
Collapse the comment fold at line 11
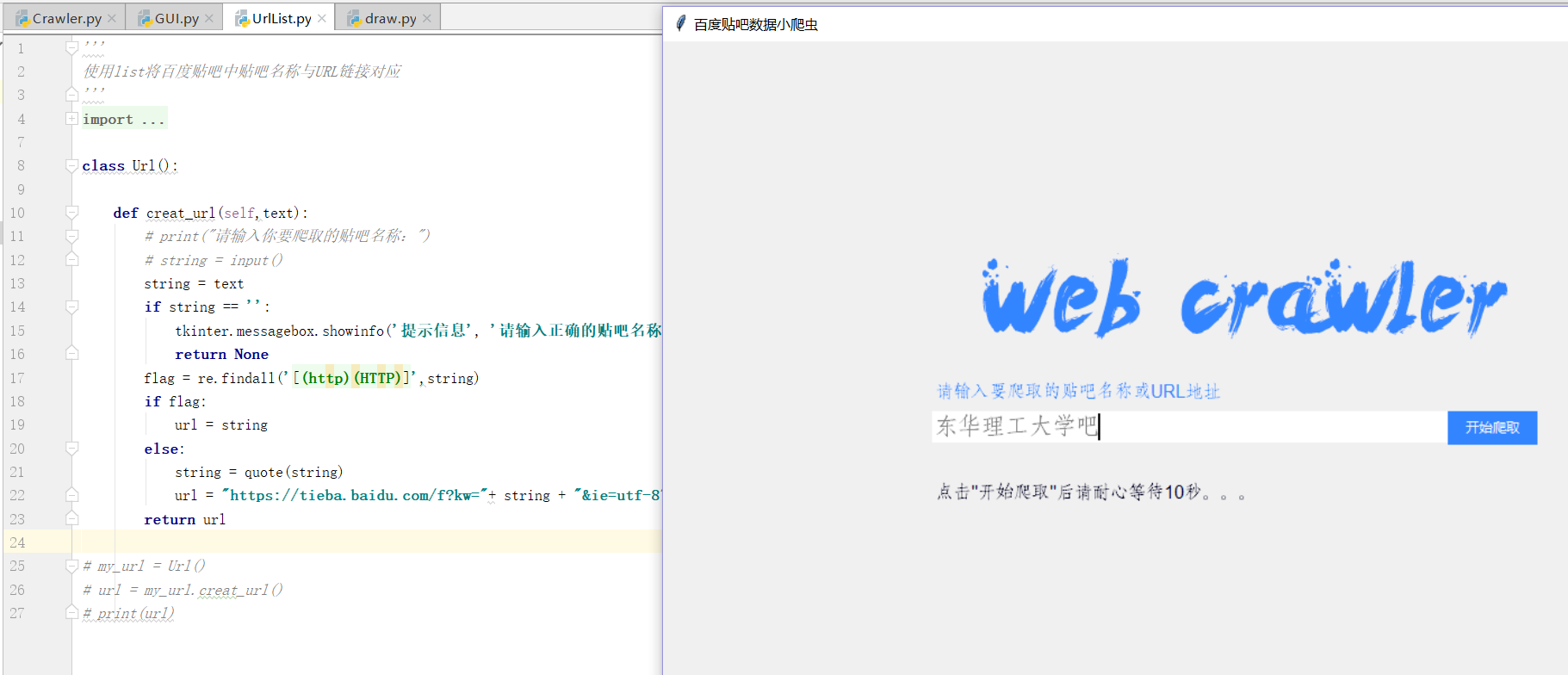pyautogui.click(x=72, y=236)
